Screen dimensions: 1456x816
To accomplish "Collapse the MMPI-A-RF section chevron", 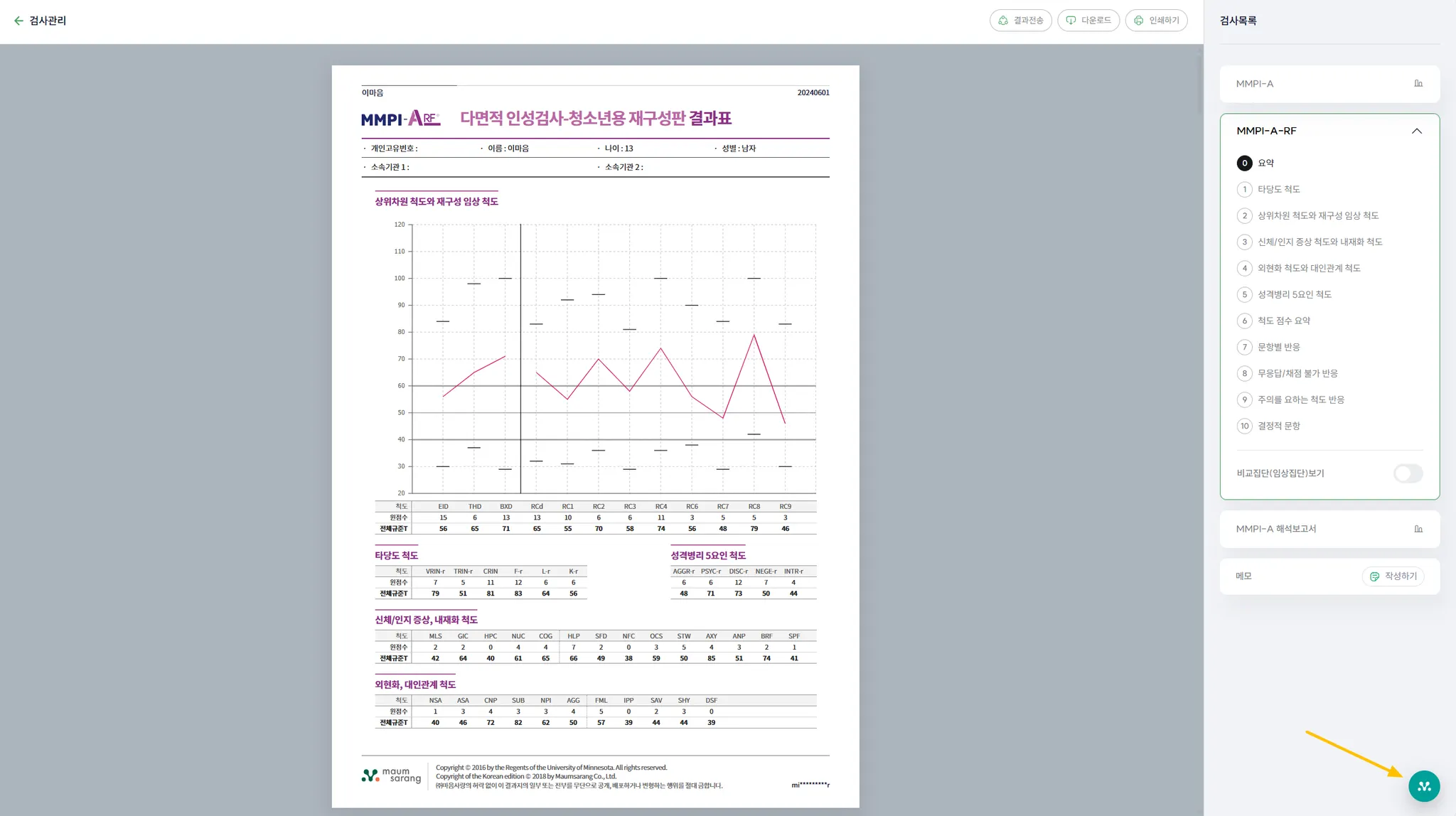I will (x=1416, y=131).
